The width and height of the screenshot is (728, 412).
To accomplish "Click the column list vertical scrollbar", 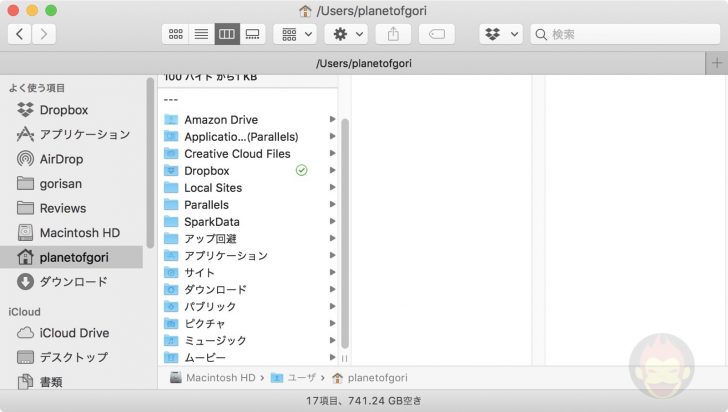I will [x=345, y=234].
